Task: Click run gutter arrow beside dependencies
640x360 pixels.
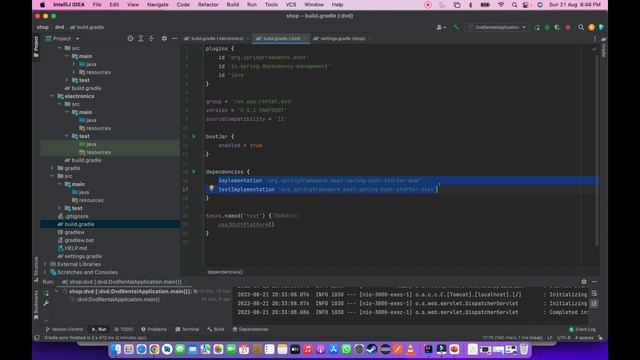Action: click(x=194, y=171)
